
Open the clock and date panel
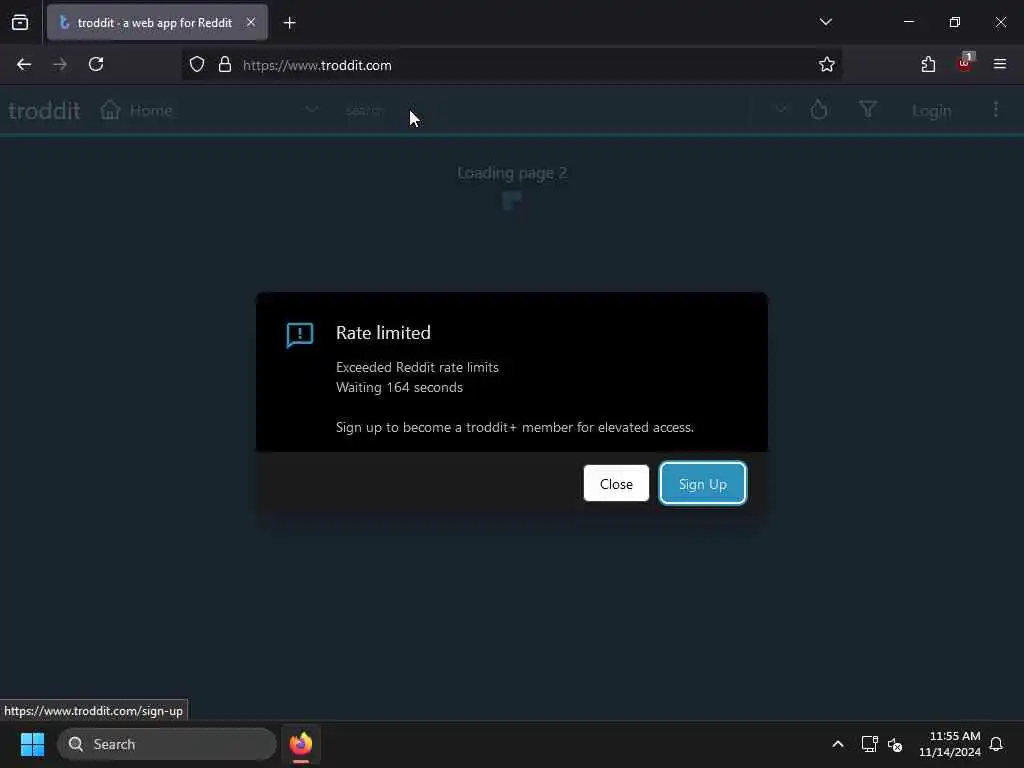tap(950, 744)
